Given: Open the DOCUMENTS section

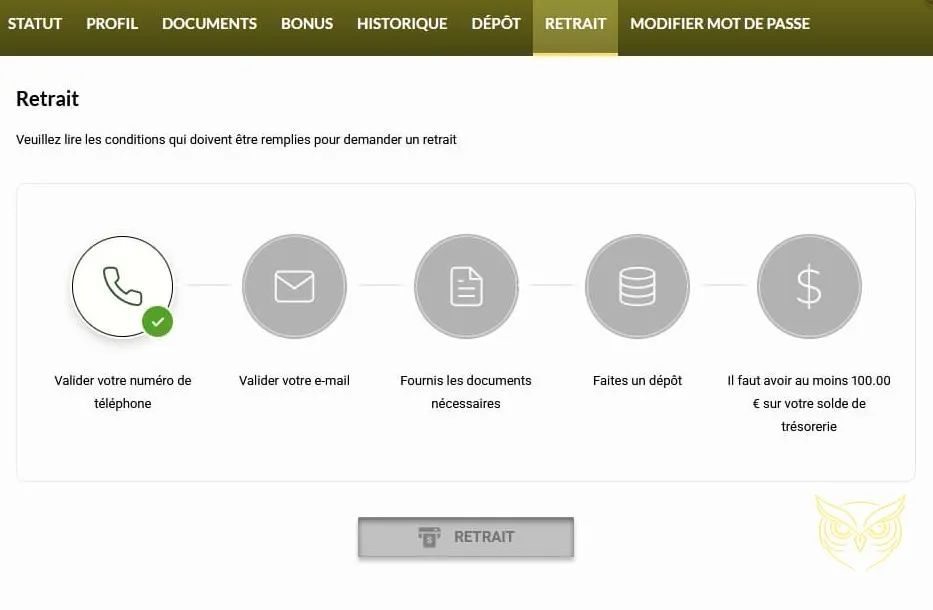Looking at the screenshot, I should pyautogui.click(x=208, y=23).
